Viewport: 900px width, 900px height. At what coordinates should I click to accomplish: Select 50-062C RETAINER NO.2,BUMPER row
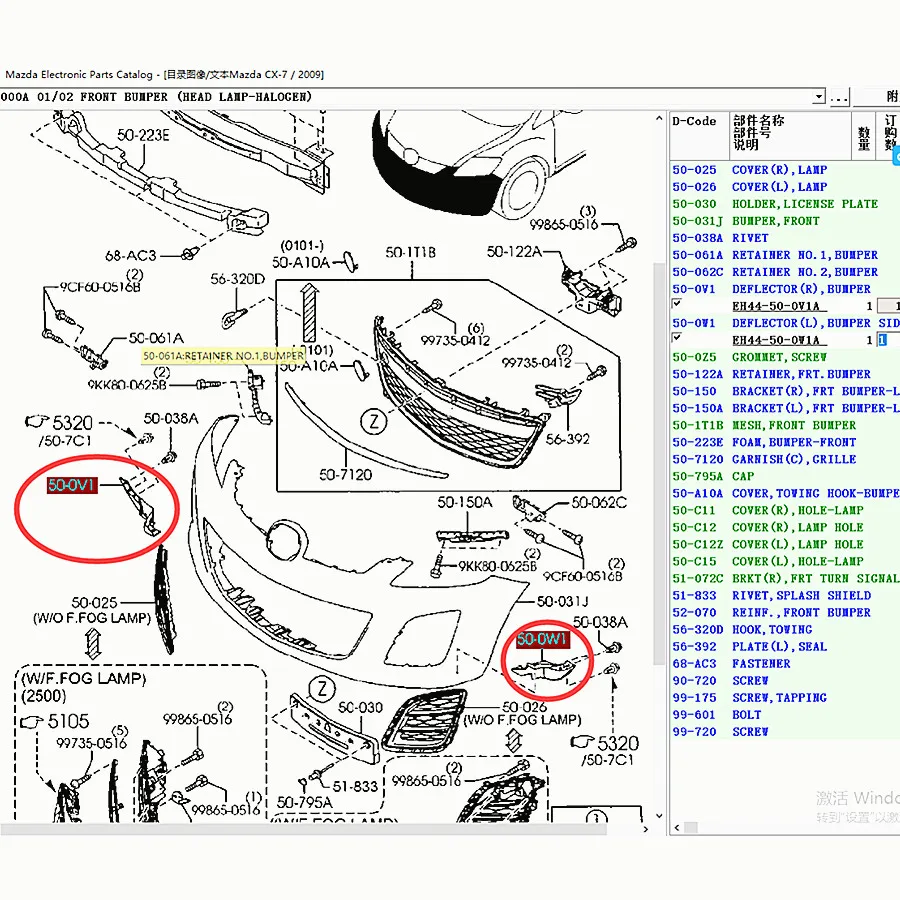(x=785, y=272)
